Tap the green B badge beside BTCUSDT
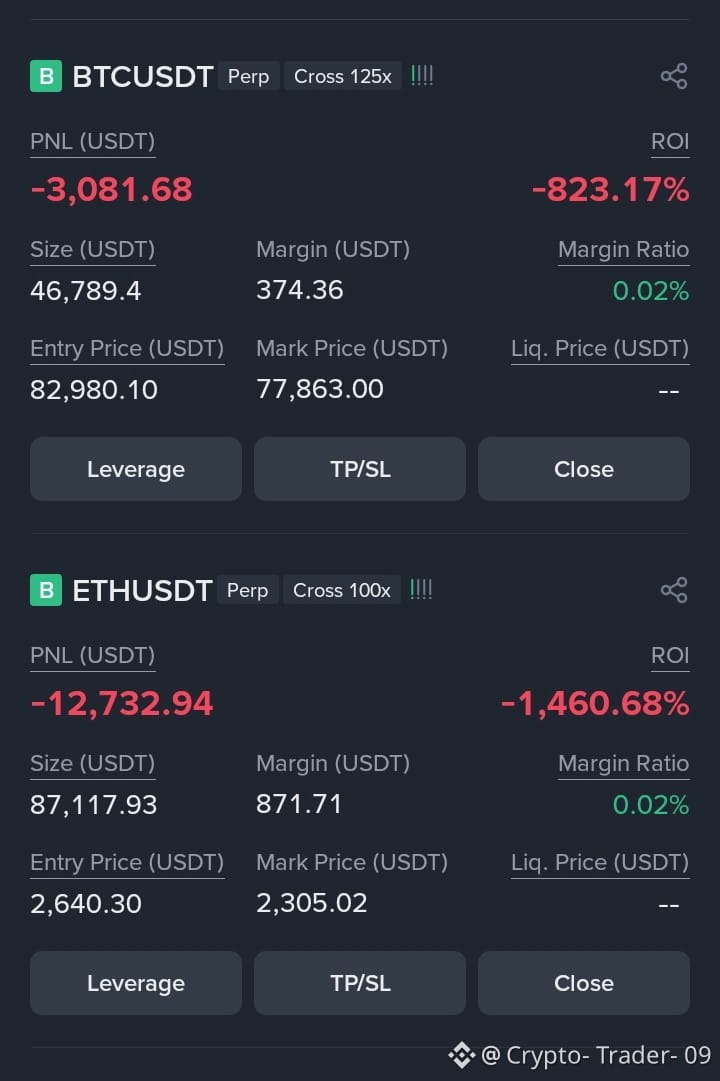Viewport: 720px width, 1081px height. point(46,76)
